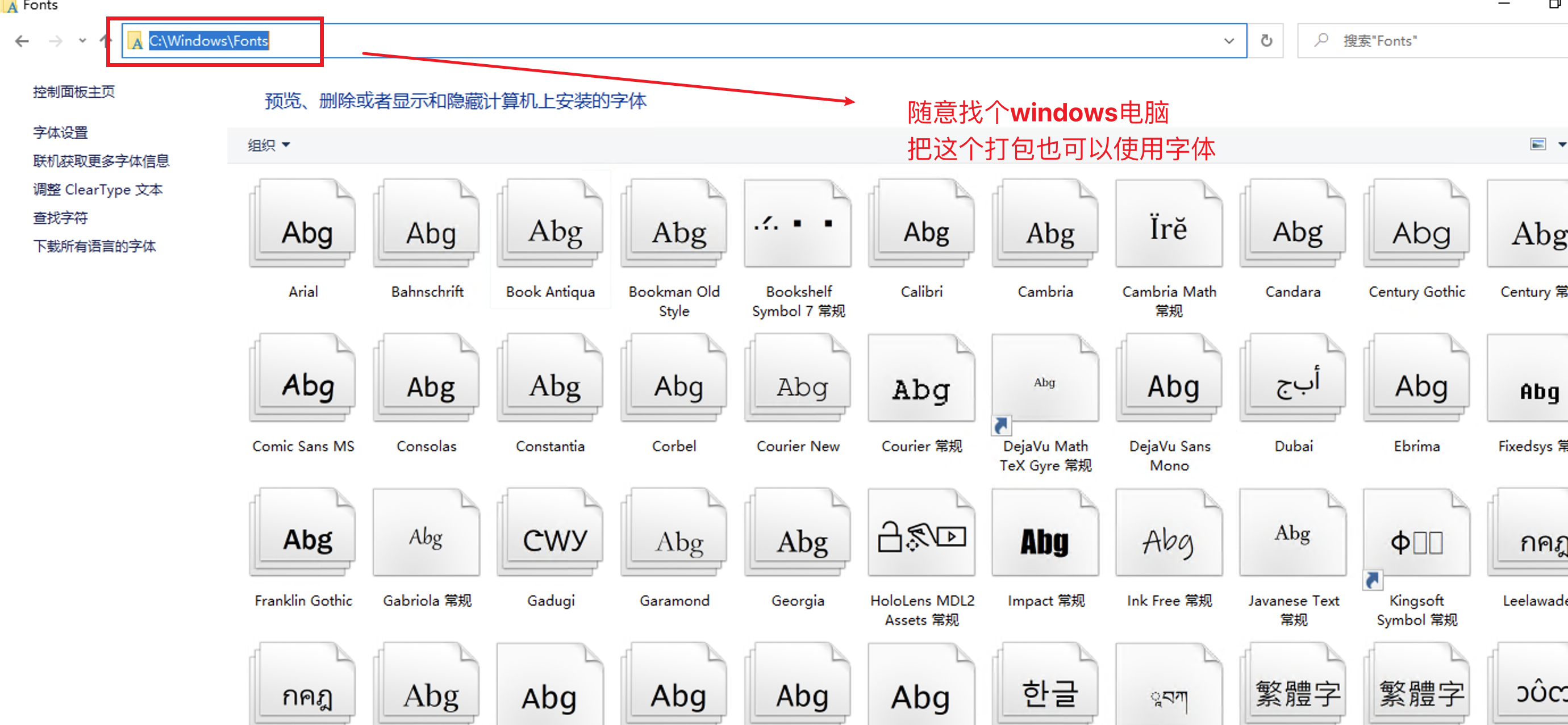The height and width of the screenshot is (725, 1568).
Task: Select Comic Sans MS font
Action: click(303, 394)
